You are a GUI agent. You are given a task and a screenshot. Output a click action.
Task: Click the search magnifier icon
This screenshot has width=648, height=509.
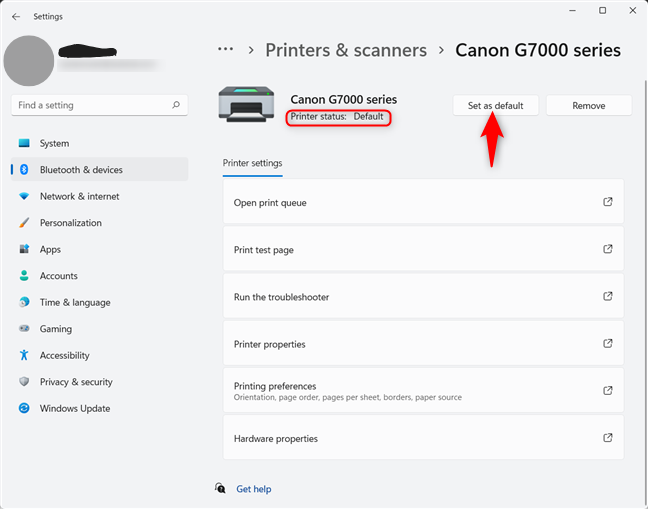(176, 105)
